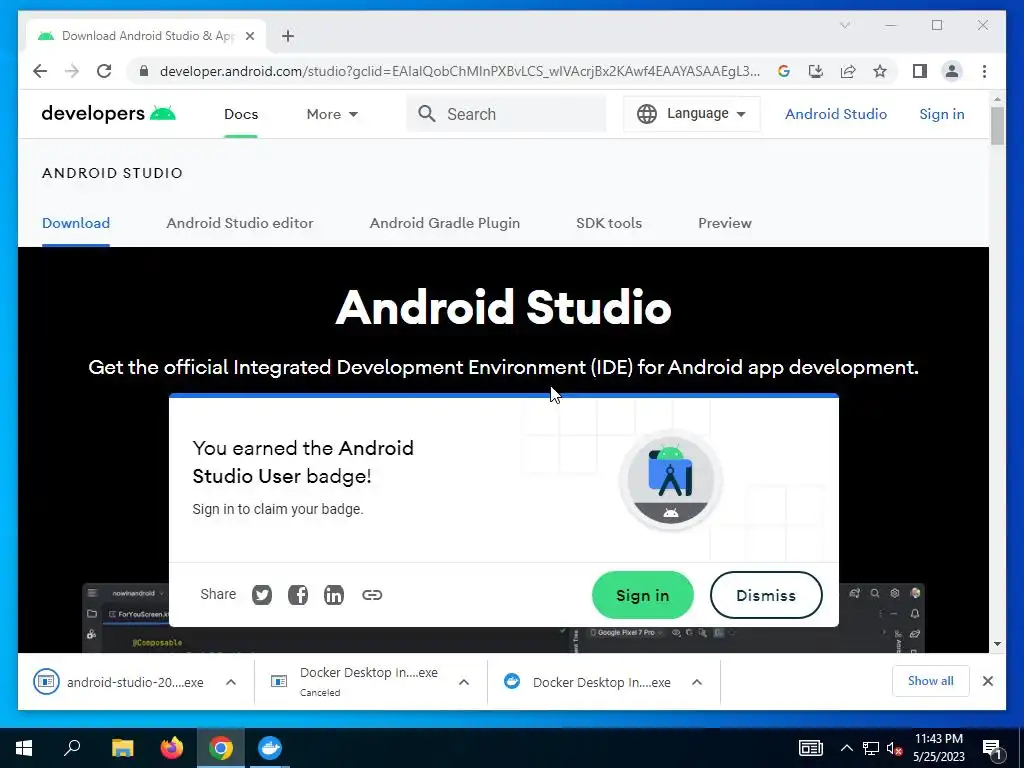Expand options for canceled Docker Desktop download

pos(464,682)
